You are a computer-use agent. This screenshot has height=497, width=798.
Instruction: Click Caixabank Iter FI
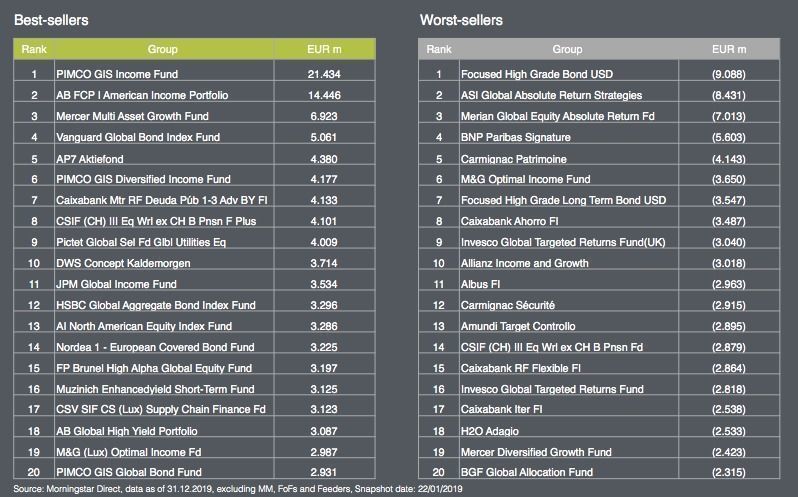[501, 409]
